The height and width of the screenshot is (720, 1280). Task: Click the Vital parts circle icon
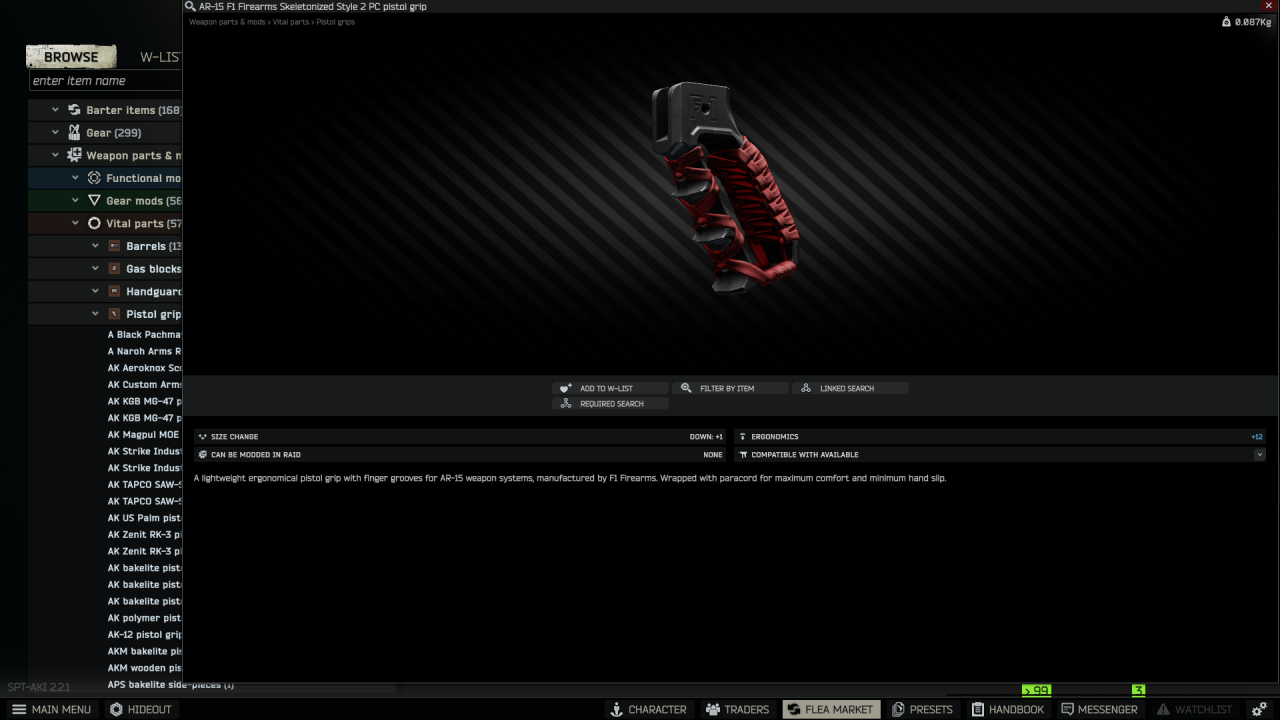coord(94,223)
